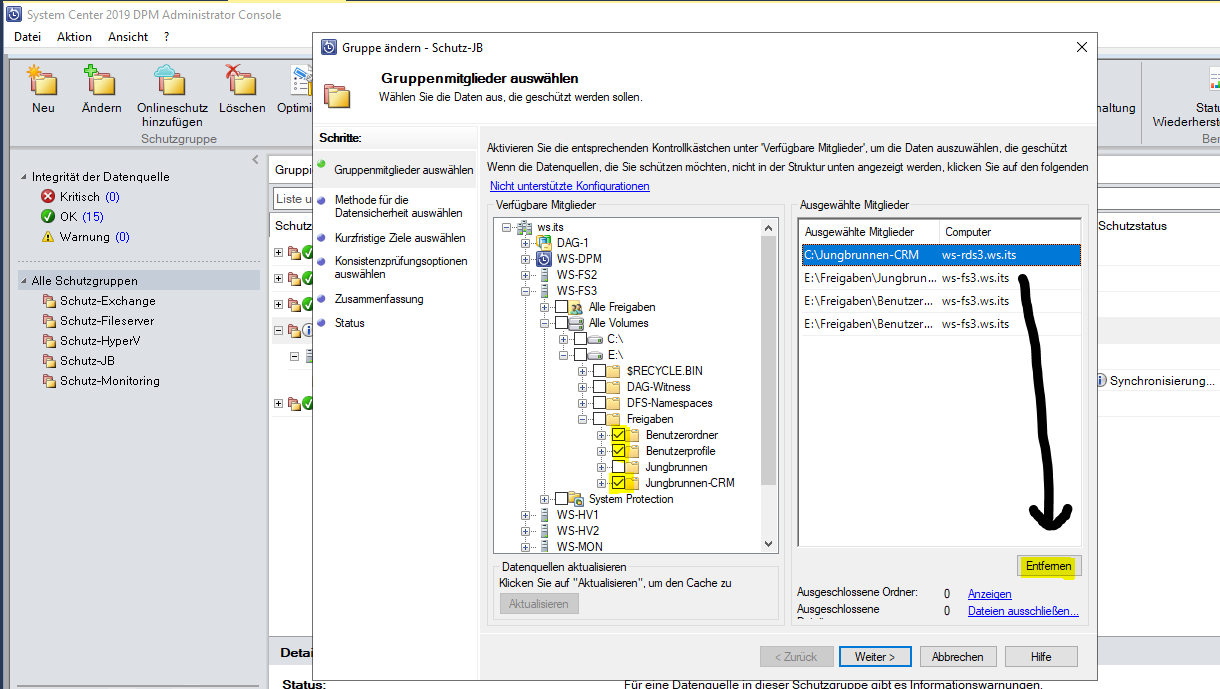Click the C:\ drive icon

pos(595,339)
